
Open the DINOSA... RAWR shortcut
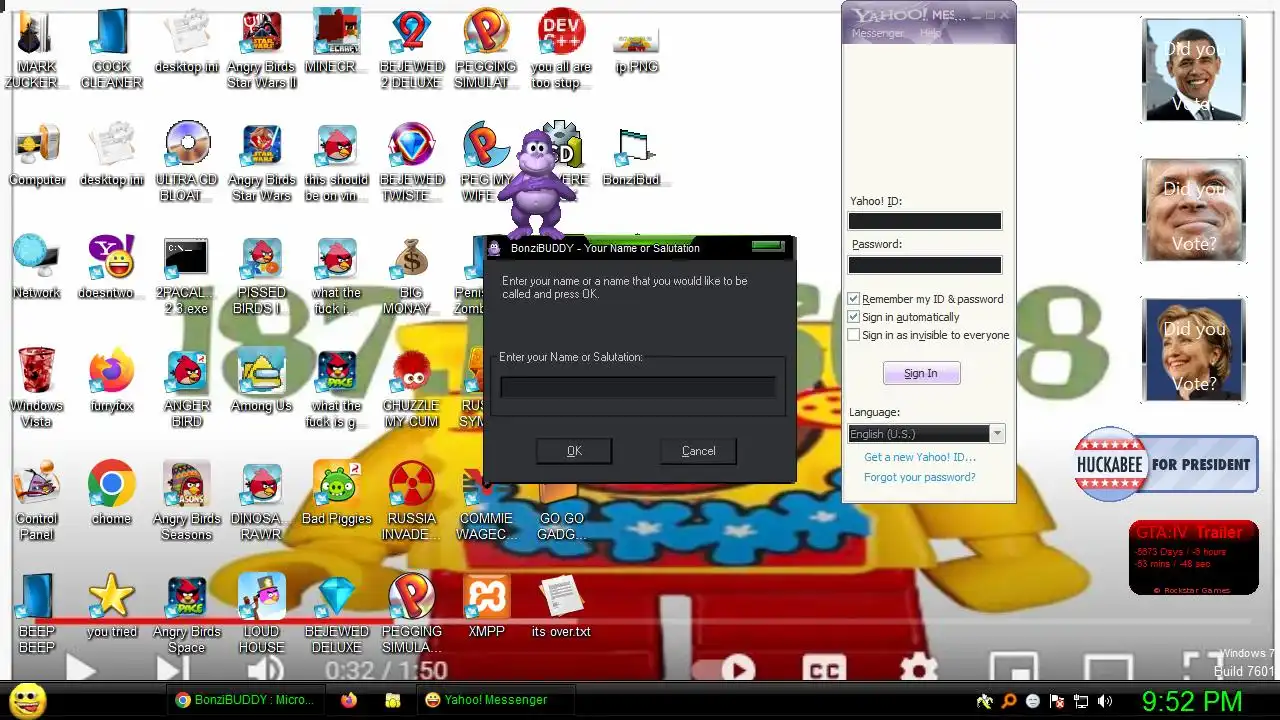[262, 499]
